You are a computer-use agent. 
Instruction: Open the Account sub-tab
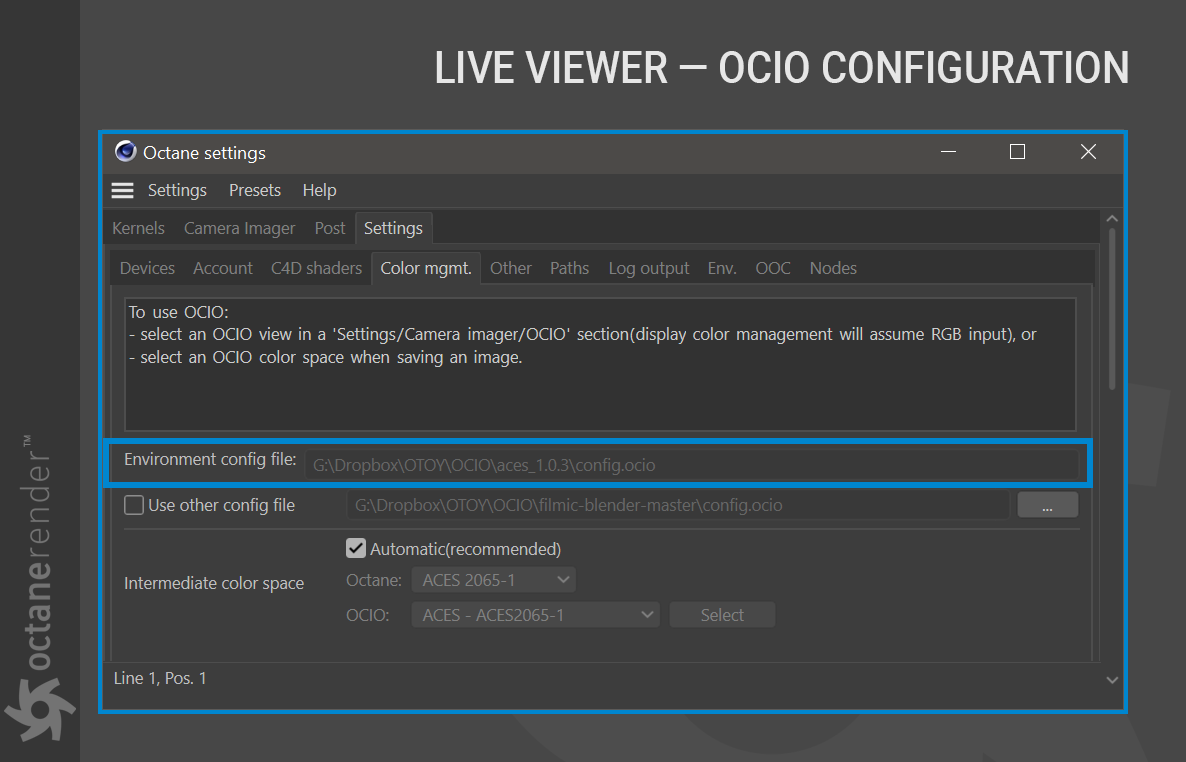[222, 269]
